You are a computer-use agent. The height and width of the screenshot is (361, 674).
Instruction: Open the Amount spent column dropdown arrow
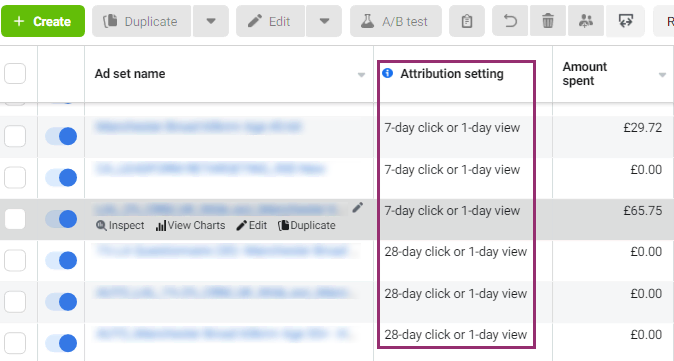[662, 75]
